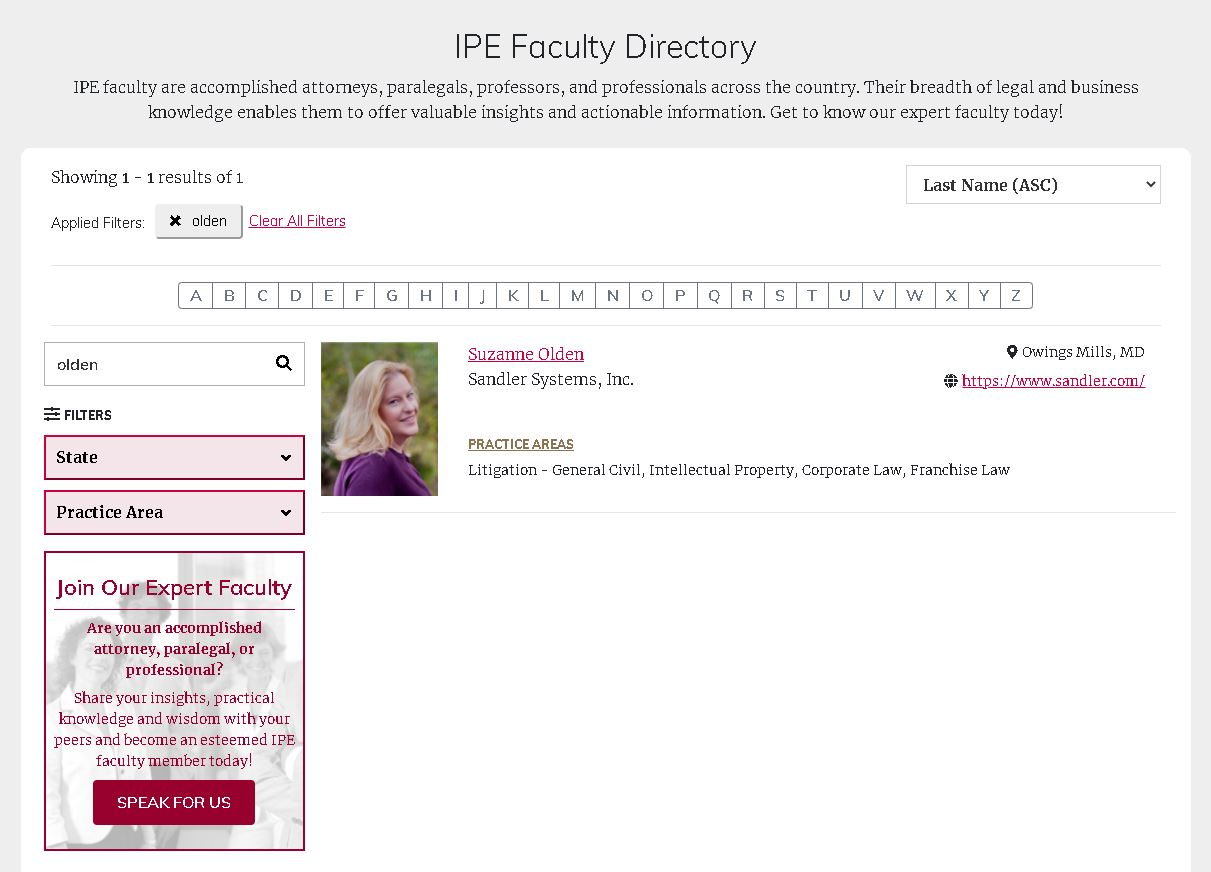Screen dimensions: 1211x872
Task: Filter faculty by letter H
Action: 425,296
